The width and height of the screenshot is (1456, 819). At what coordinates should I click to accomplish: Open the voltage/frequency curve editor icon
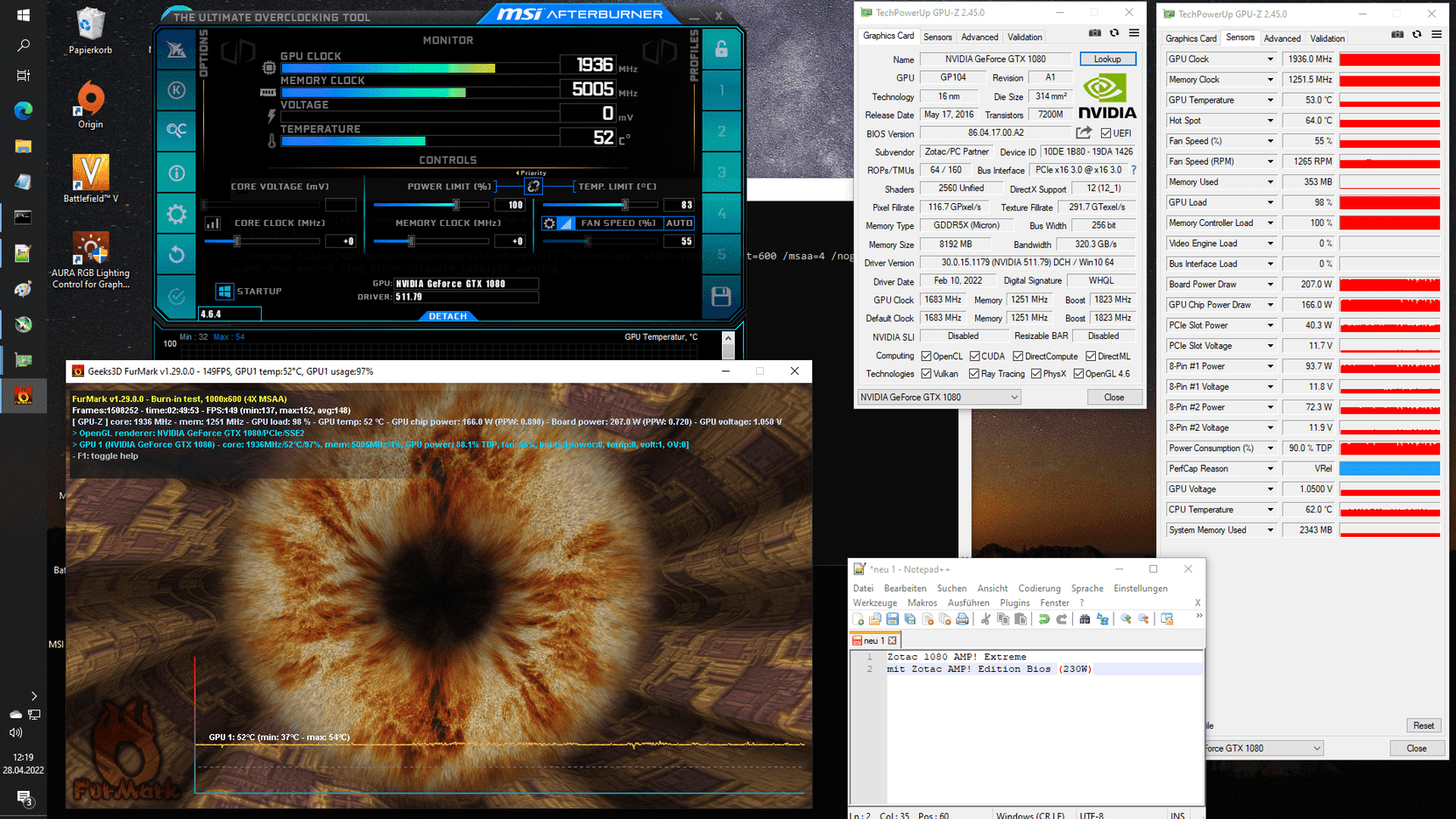point(213,223)
